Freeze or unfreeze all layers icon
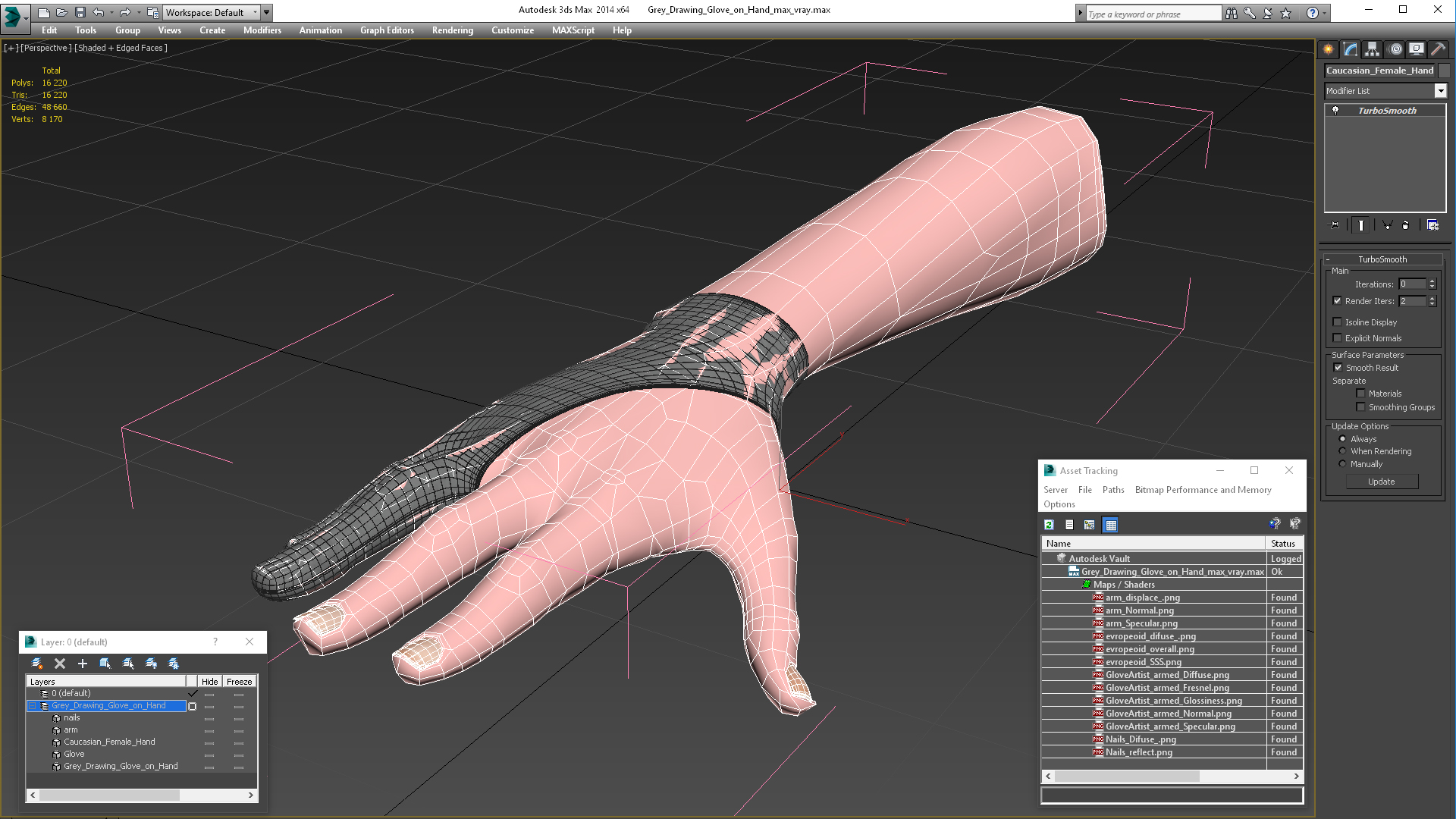The height and width of the screenshot is (819, 1456). (174, 664)
